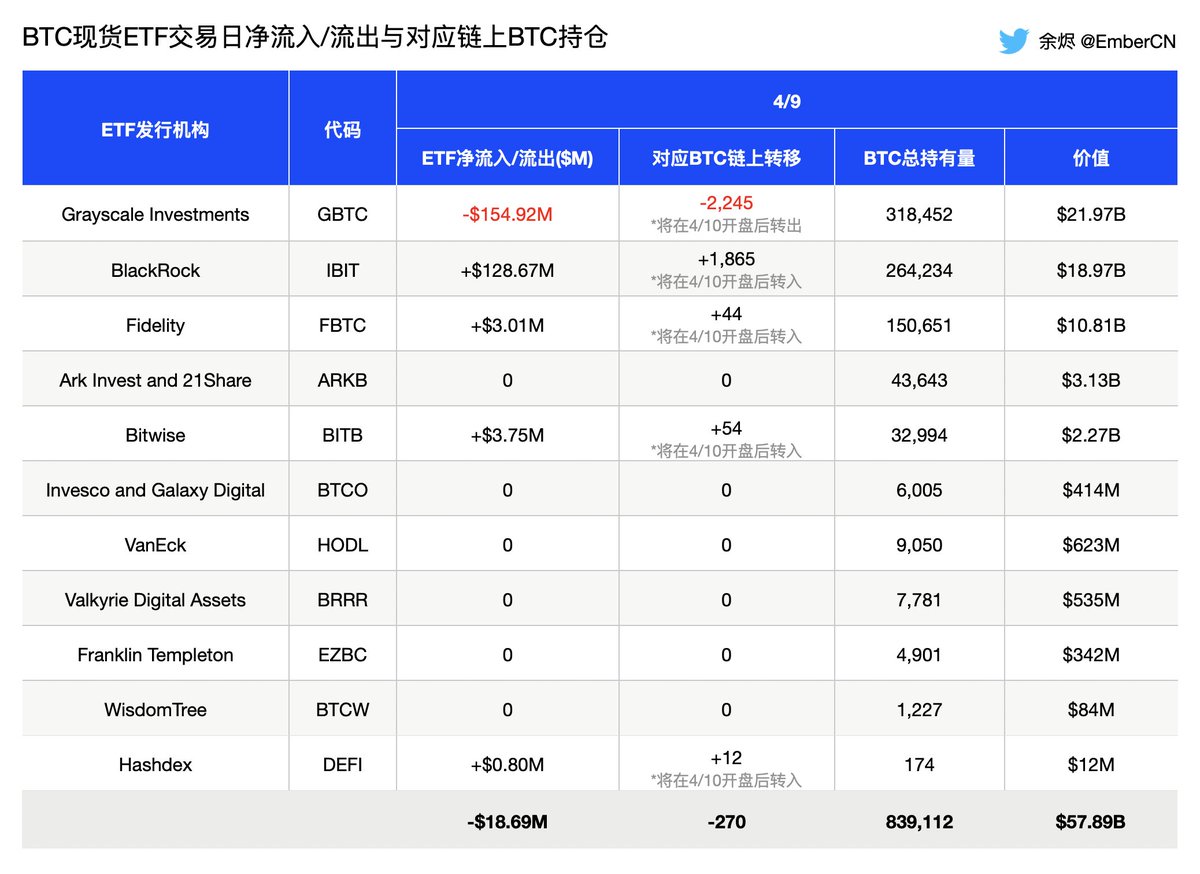Select BlackRock's +128.67M inflow figure

pos(507,268)
